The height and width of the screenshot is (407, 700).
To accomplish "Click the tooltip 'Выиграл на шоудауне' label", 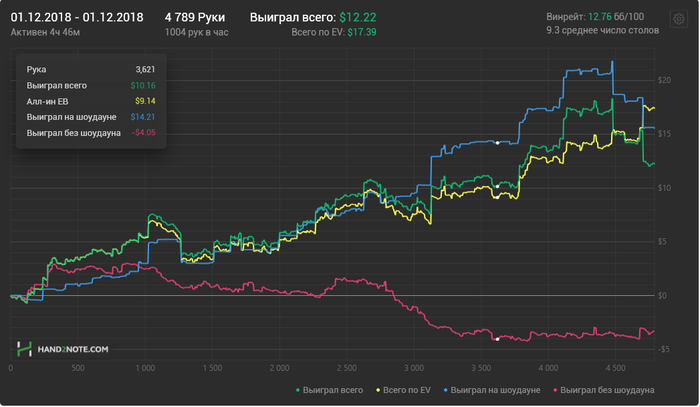I will click(x=71, y=117).
